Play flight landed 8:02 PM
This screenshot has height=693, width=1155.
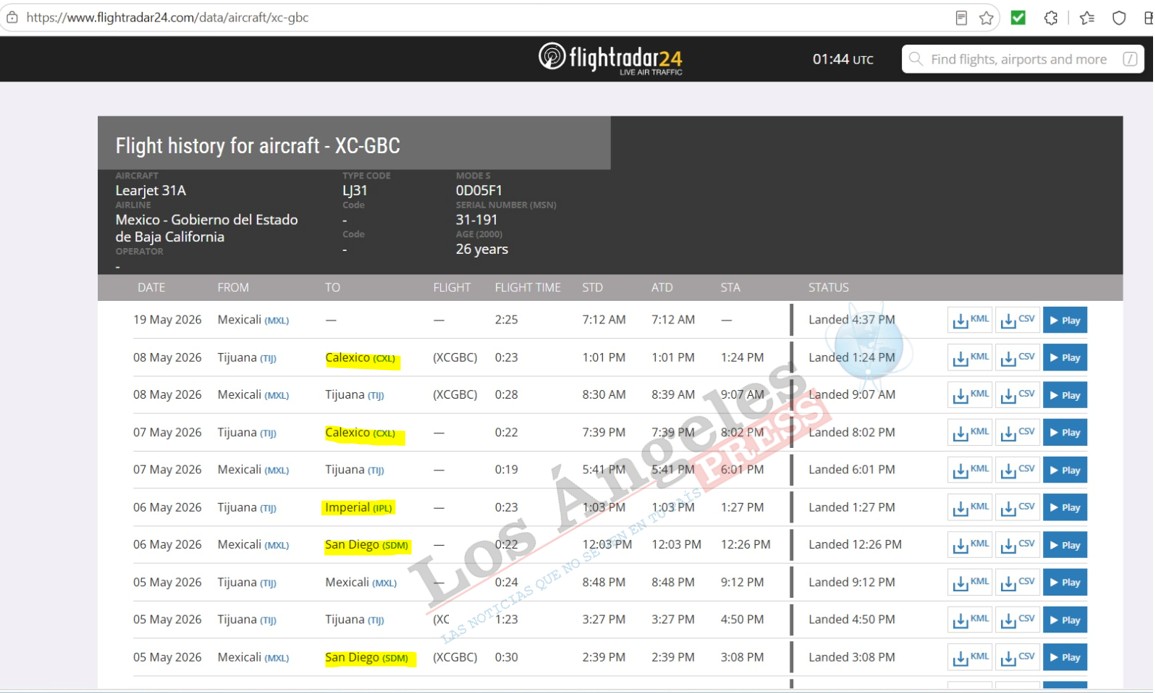coord(1064,432)
